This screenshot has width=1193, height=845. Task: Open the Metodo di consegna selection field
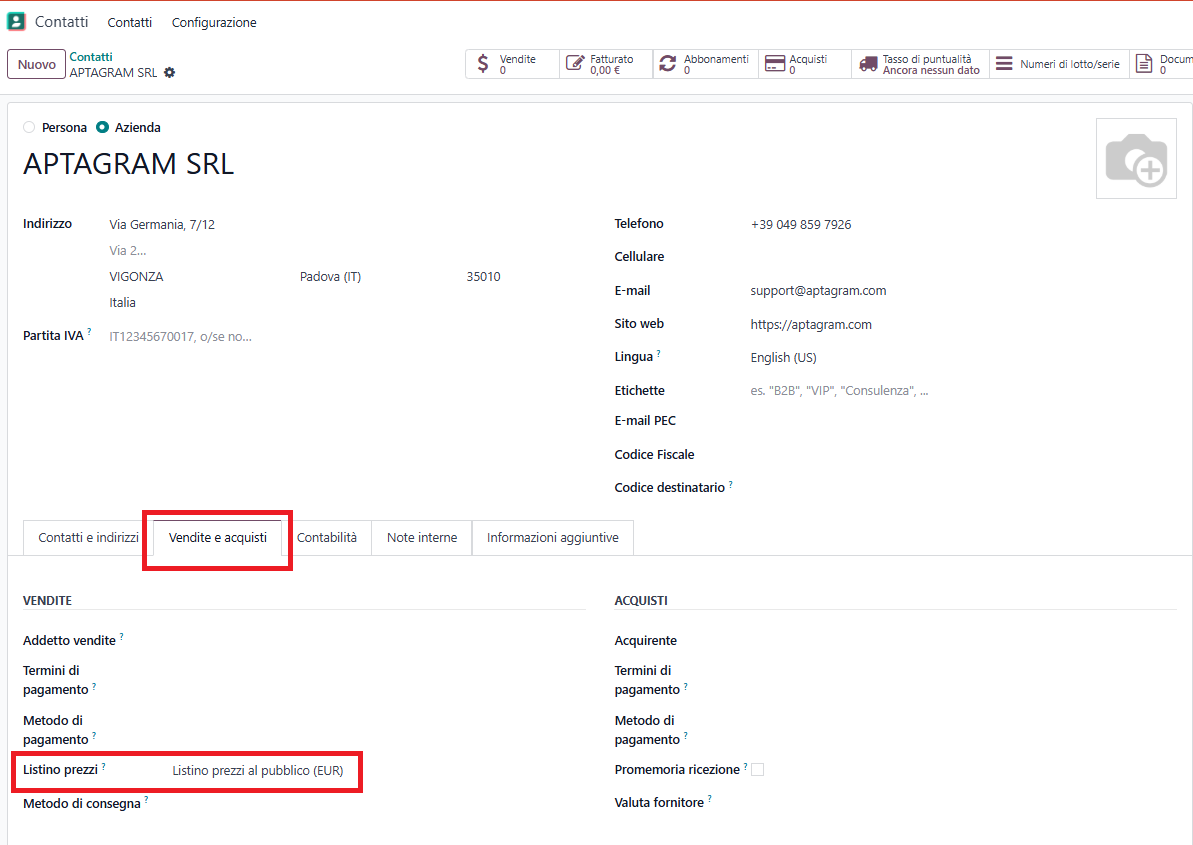click(378, 803)
